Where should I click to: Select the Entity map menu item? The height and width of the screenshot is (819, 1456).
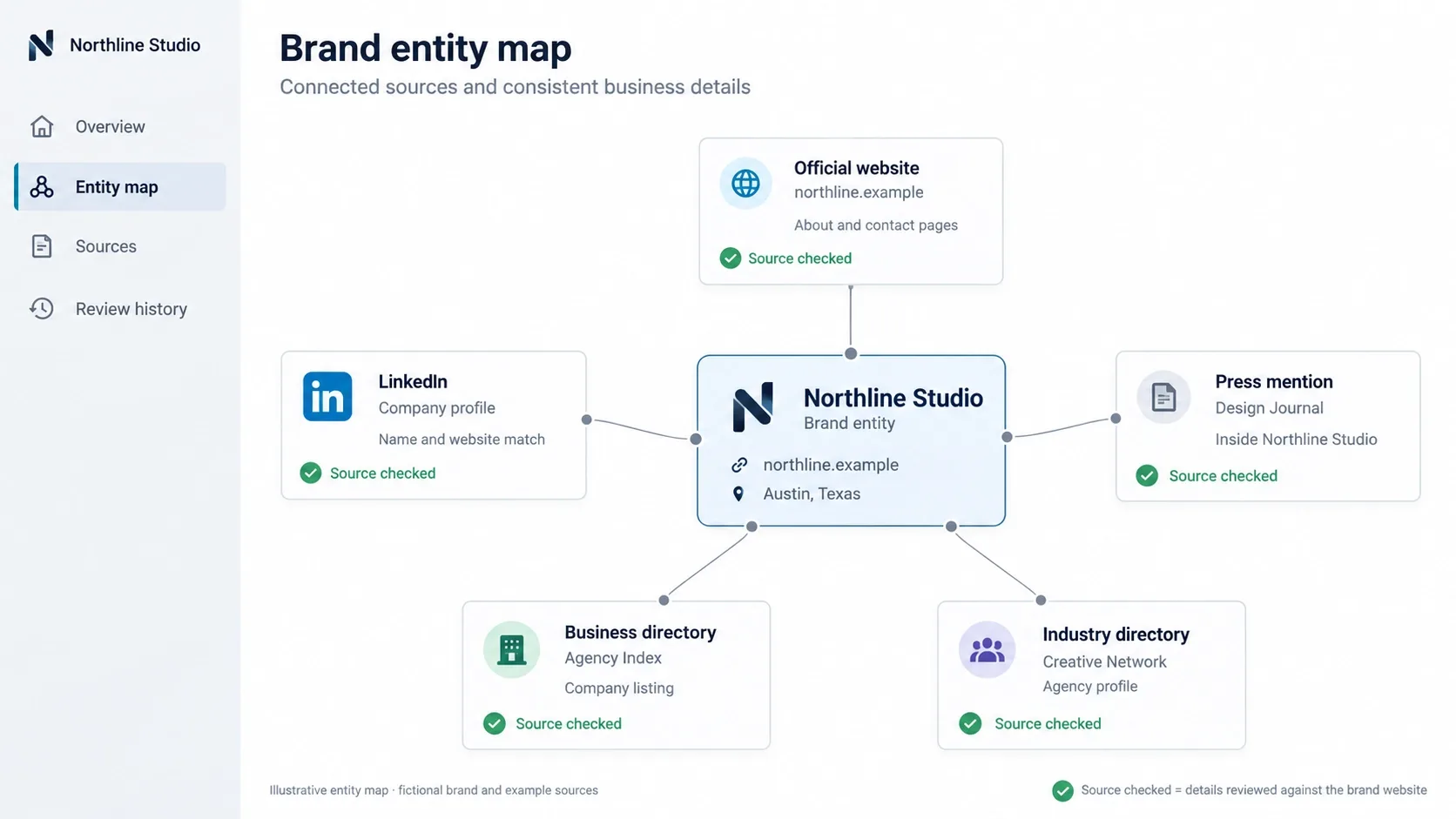(120, 186)
